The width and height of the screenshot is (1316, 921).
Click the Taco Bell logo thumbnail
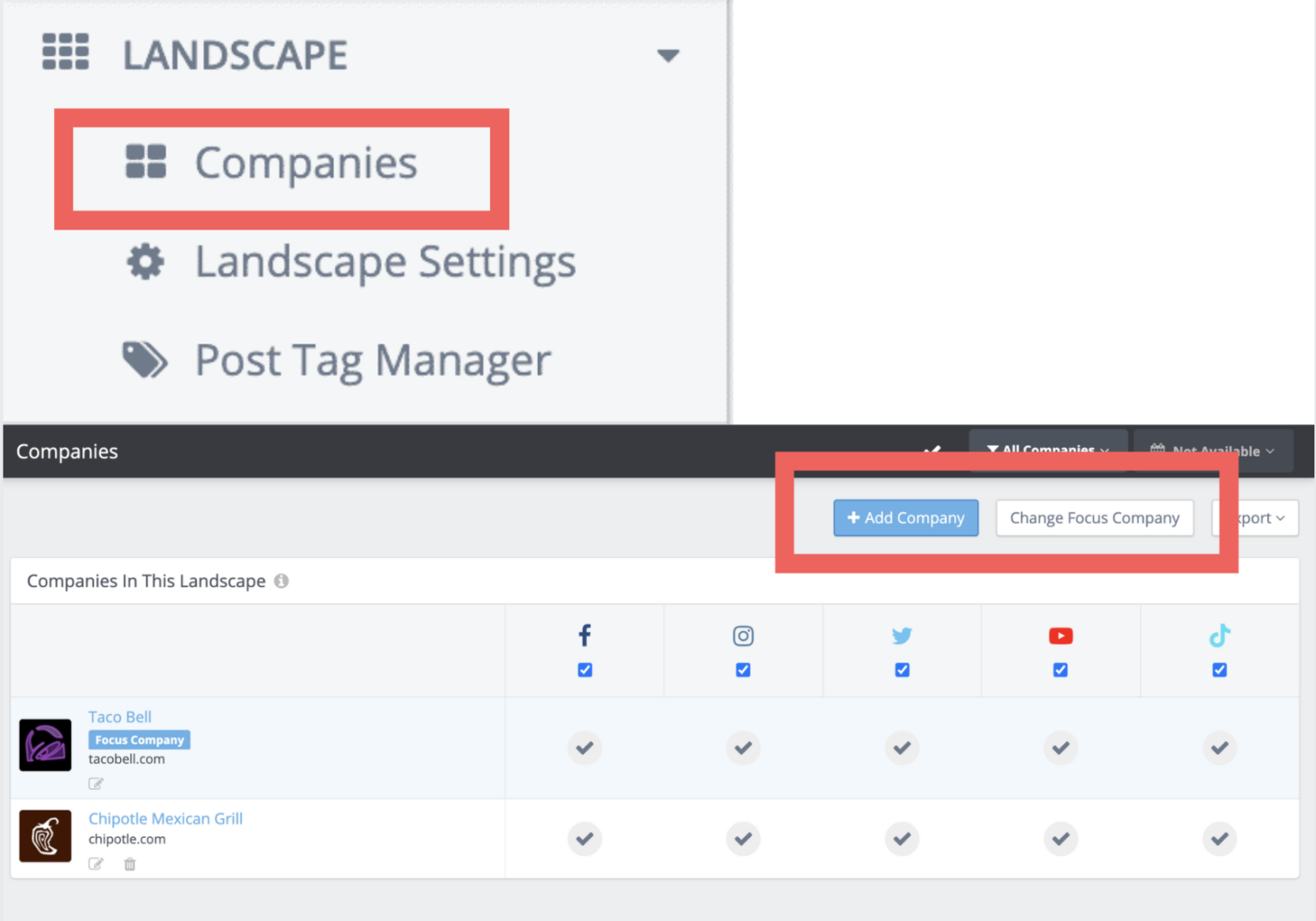[45, 745]
